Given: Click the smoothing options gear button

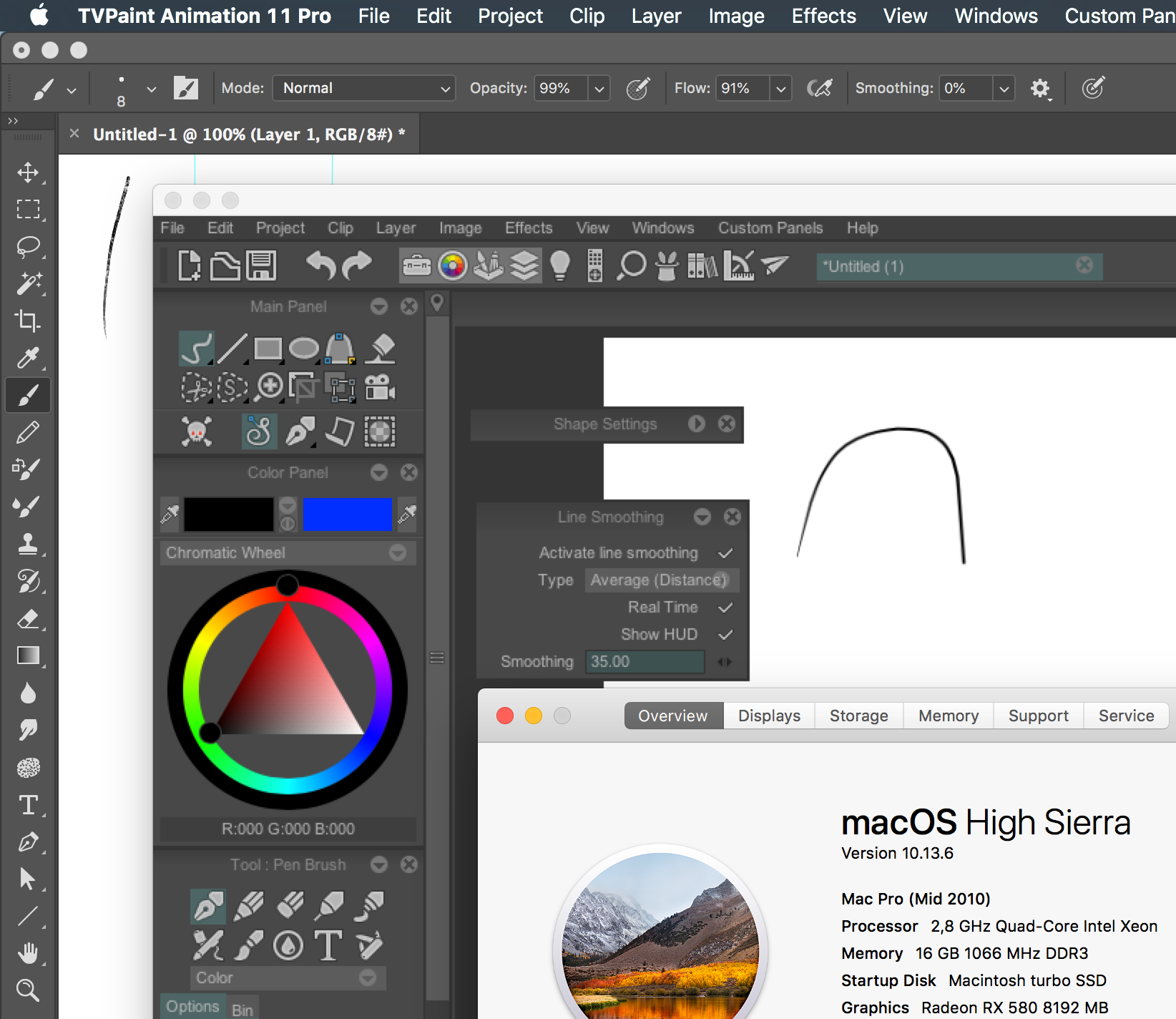Looking at the screenshot, I should [1041, 89].
